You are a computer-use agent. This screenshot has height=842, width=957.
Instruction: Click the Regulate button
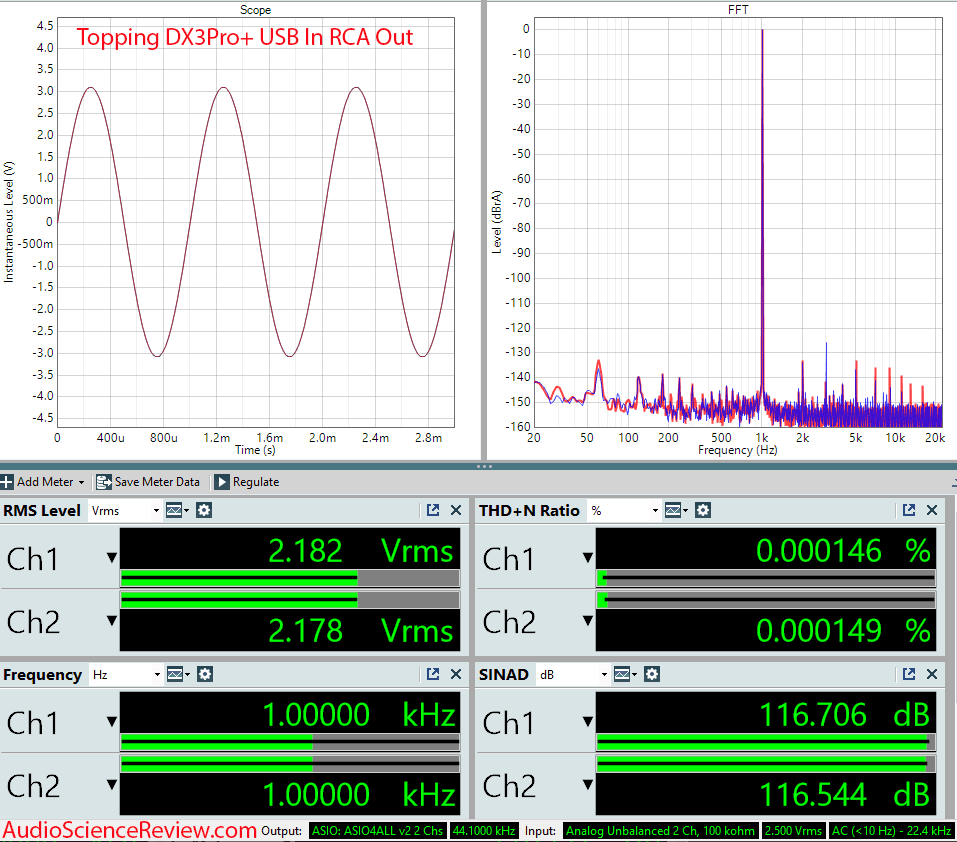pyautogui.click(x=247, y=482)
